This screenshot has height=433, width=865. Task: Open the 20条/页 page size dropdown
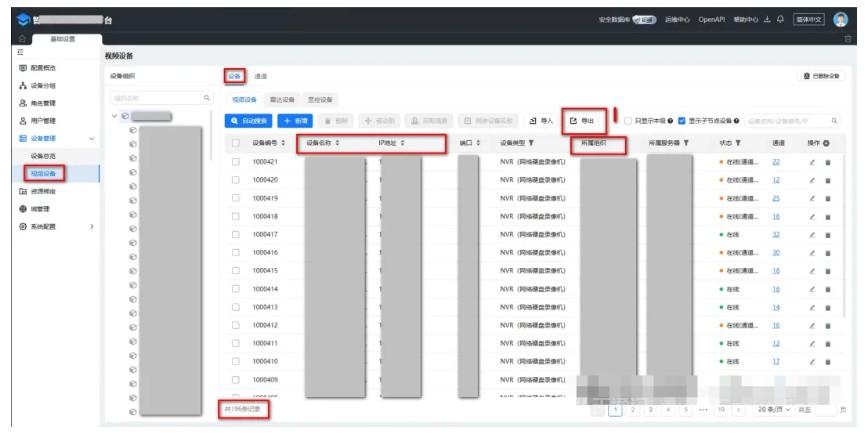[775, 409]
